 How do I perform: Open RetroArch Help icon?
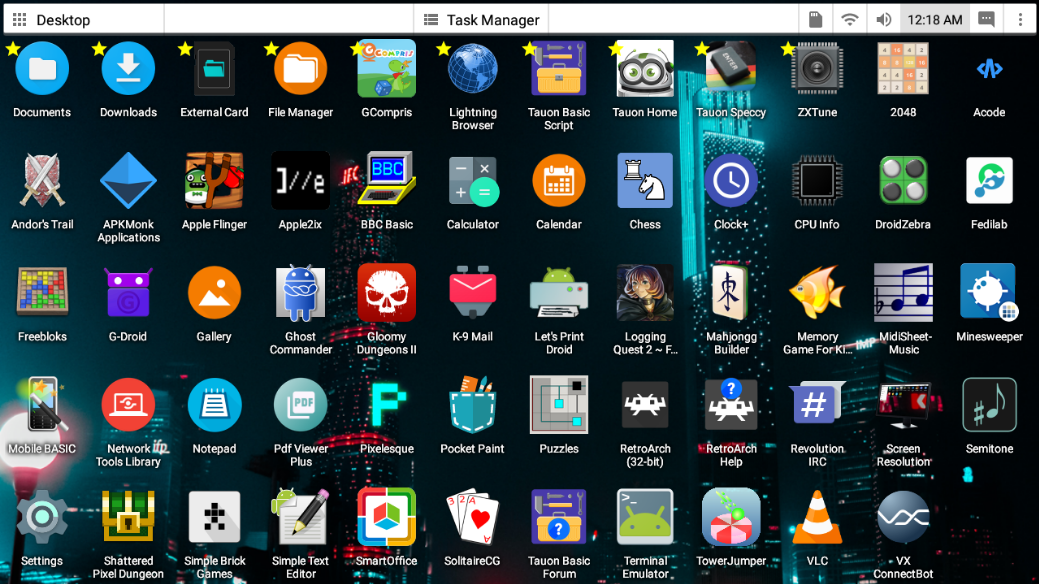pos(731,404)
